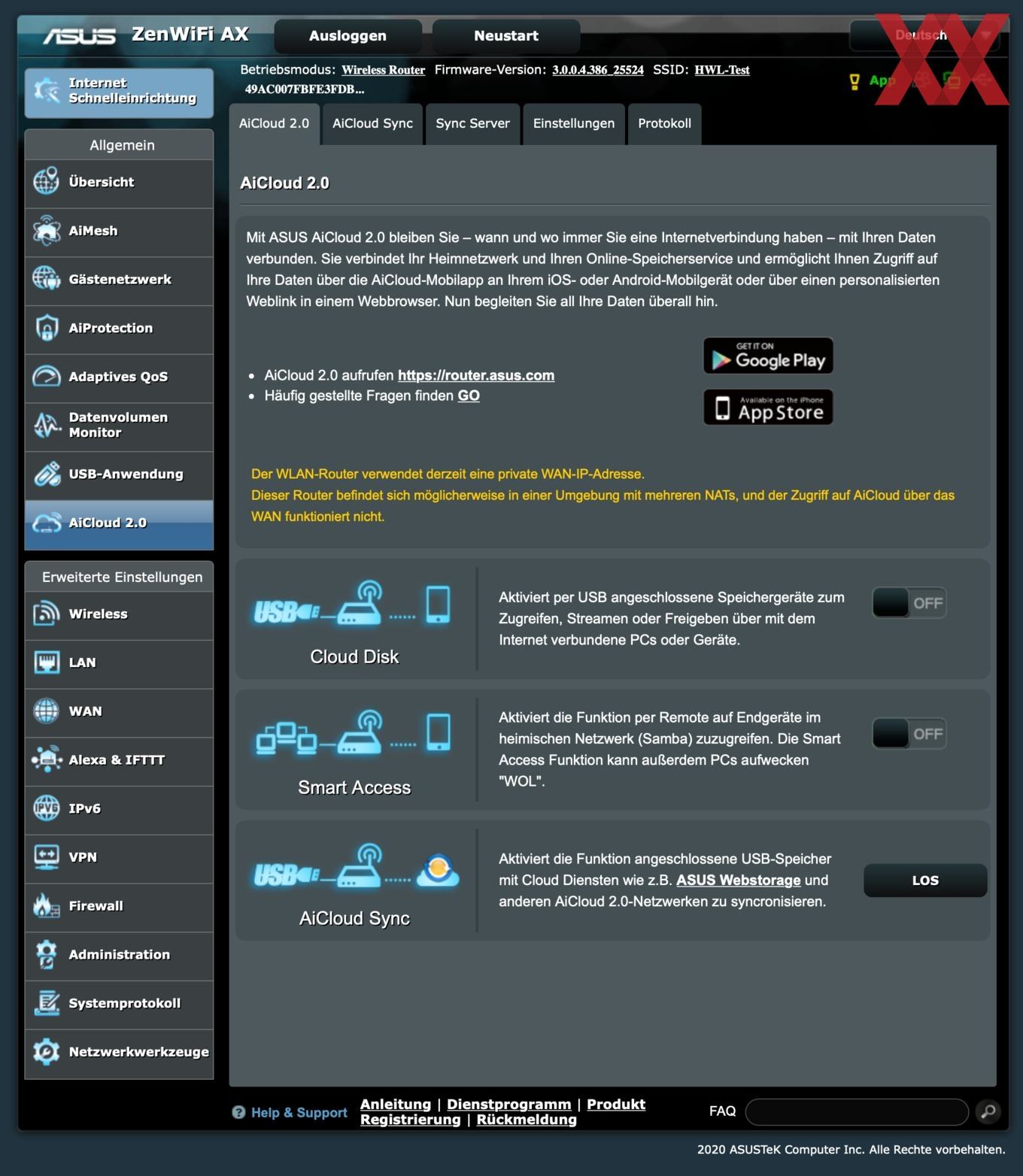
Task: Toggle the Cloud Disk switch on
Action: 909,603
